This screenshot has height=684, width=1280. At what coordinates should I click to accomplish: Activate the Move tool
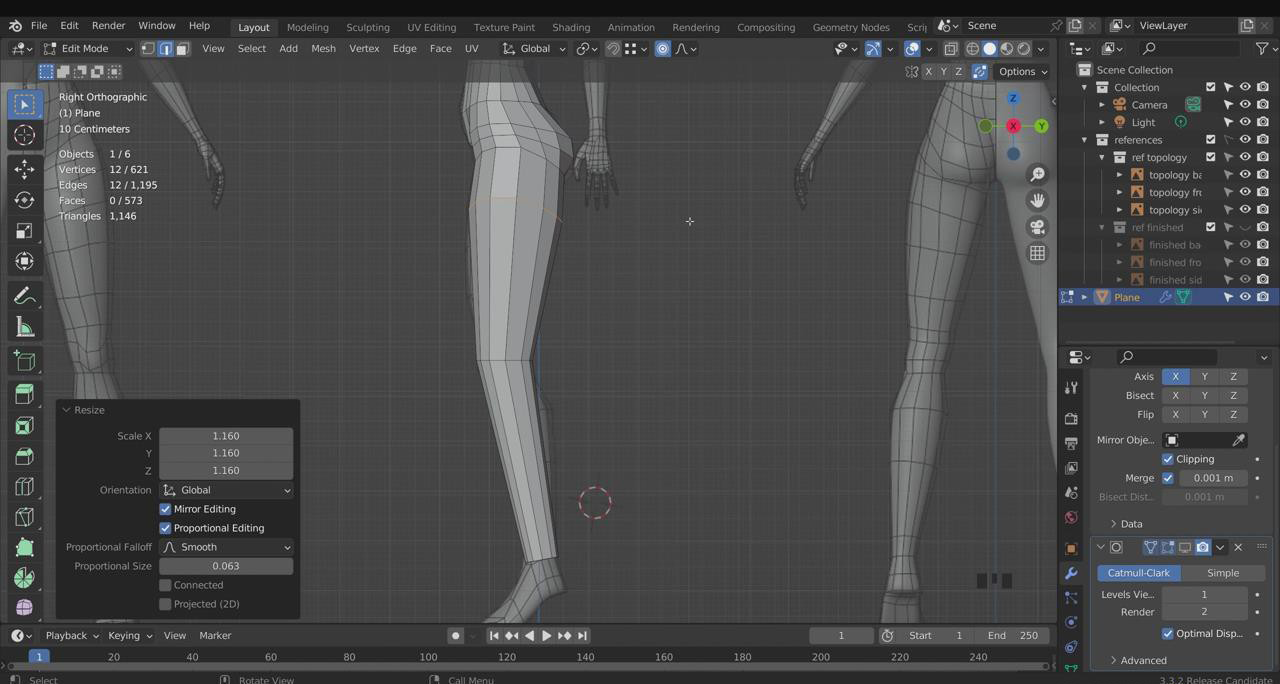[x=25, y=170]
